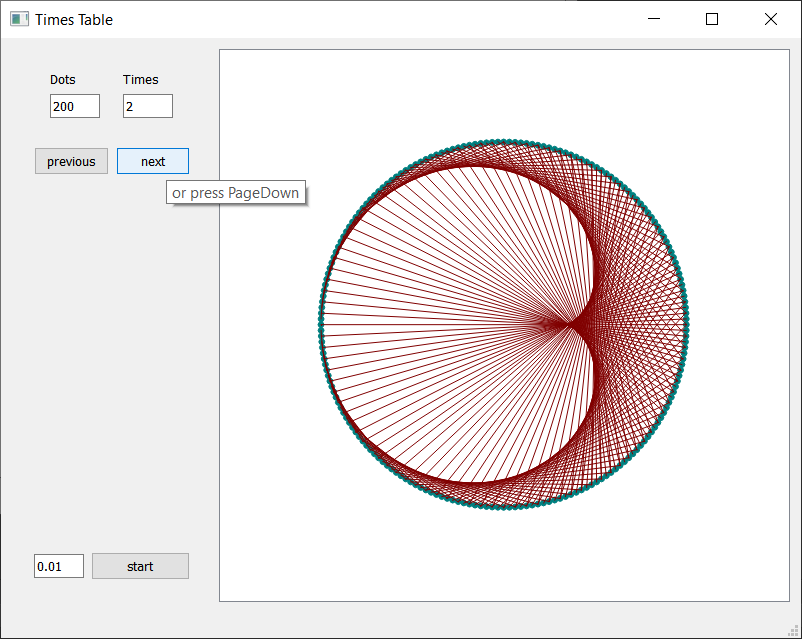The image size is (802, 639).
Task: Click the previous button
Action: (71, 161)
